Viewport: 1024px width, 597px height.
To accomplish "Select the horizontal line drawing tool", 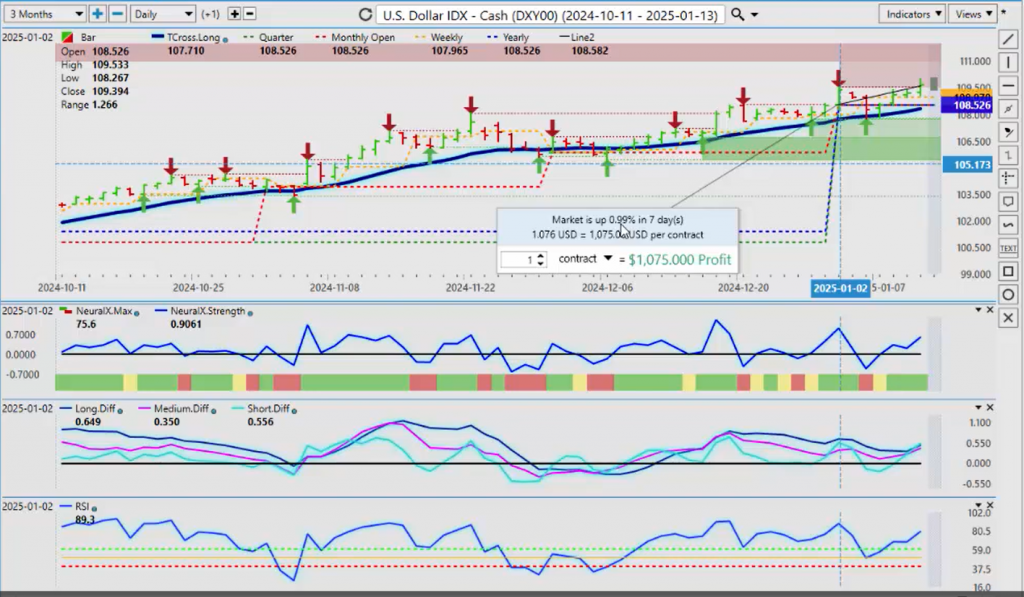I will [x=1009, y=85].
